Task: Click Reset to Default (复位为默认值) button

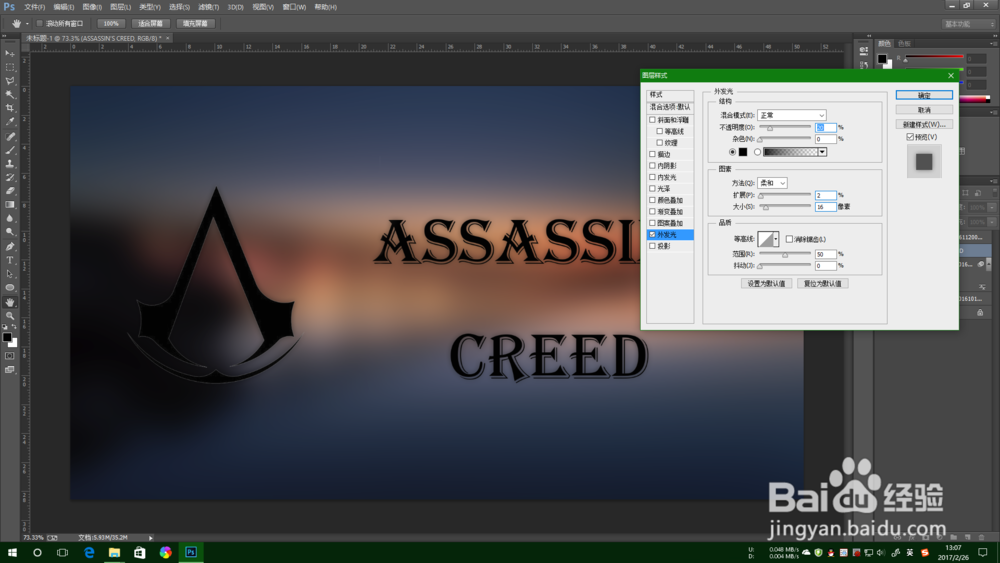Action: [x=823, y=284]
